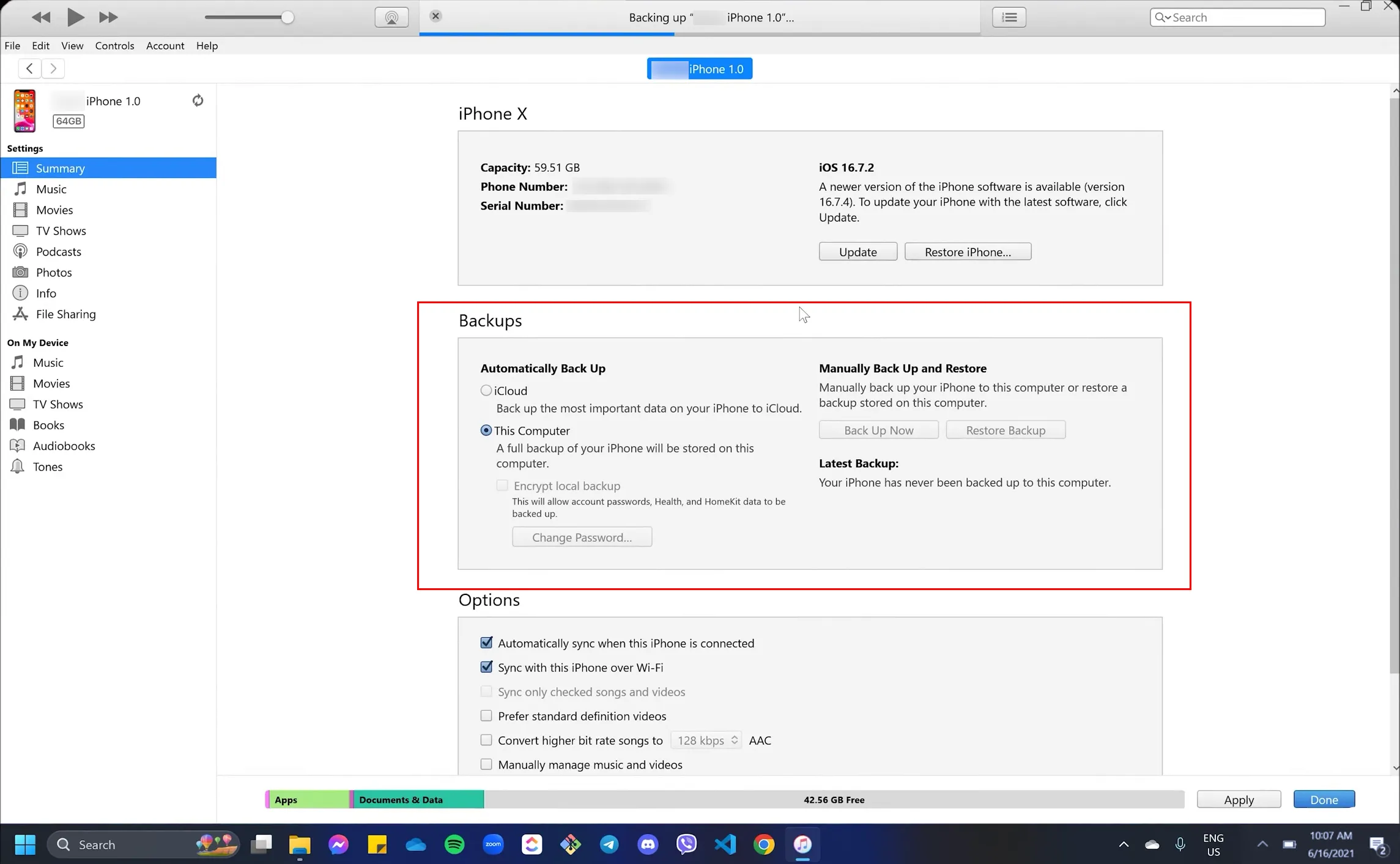Expand the search field magnifier dropdown
The height and width of the screenshot is (864, 1400).
(x=1163, y=17)
